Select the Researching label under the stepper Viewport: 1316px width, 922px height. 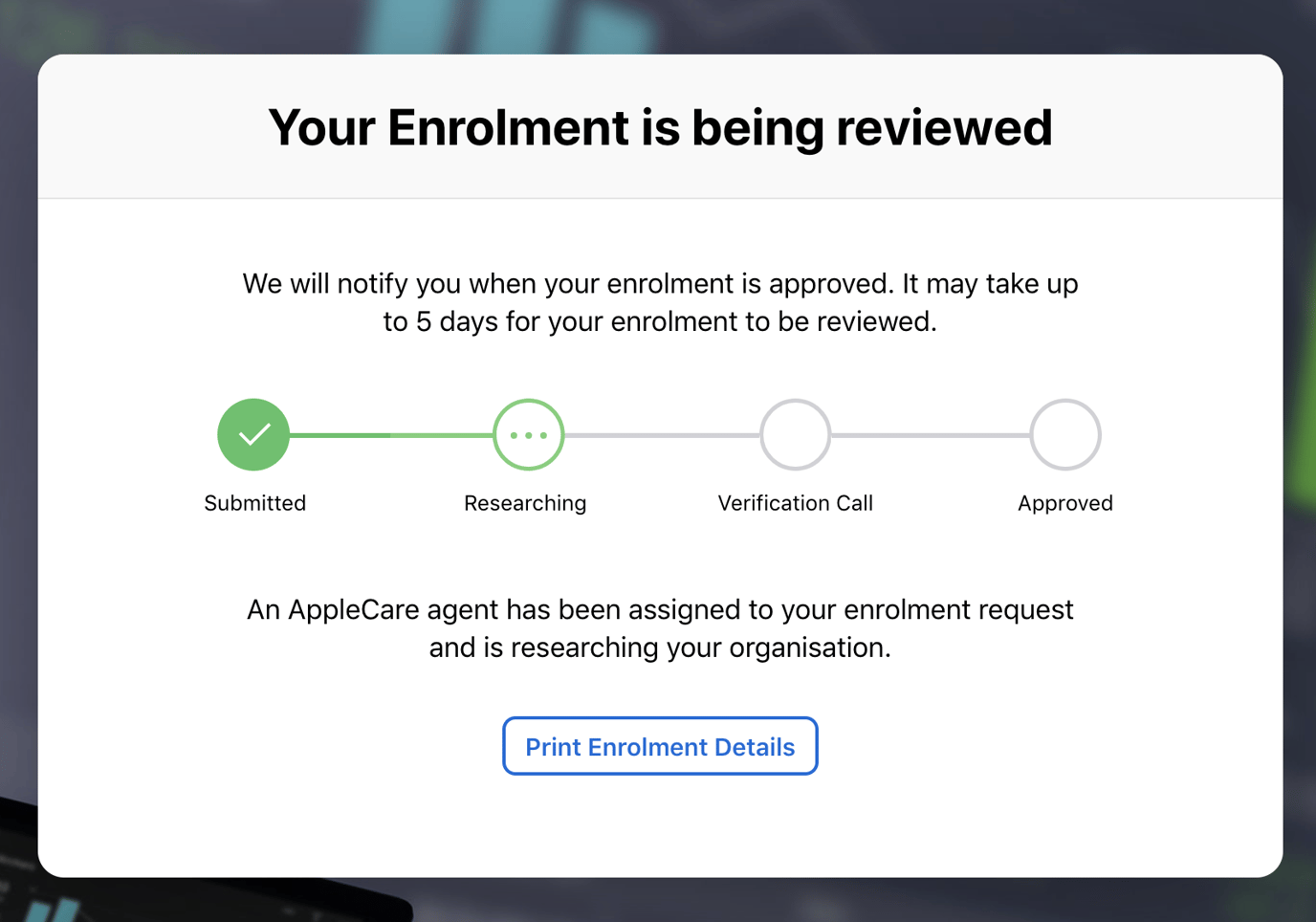[525, 503]
